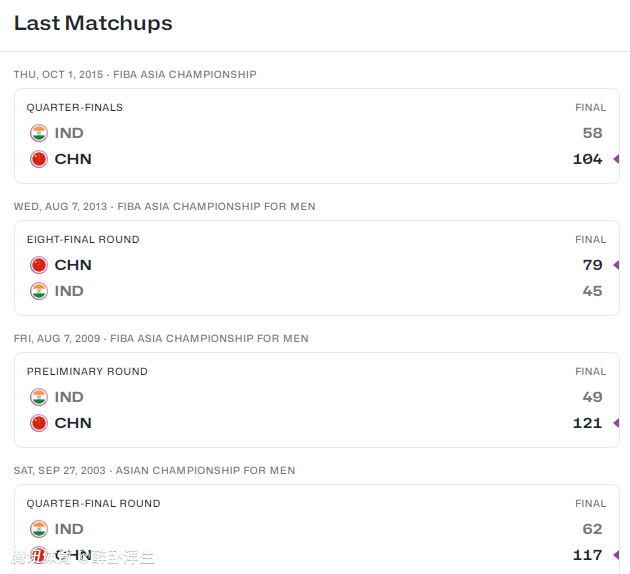Click winner arrow beside score 104
The width and height of the screenshot is (630, 574).
(x=616, y=159)
